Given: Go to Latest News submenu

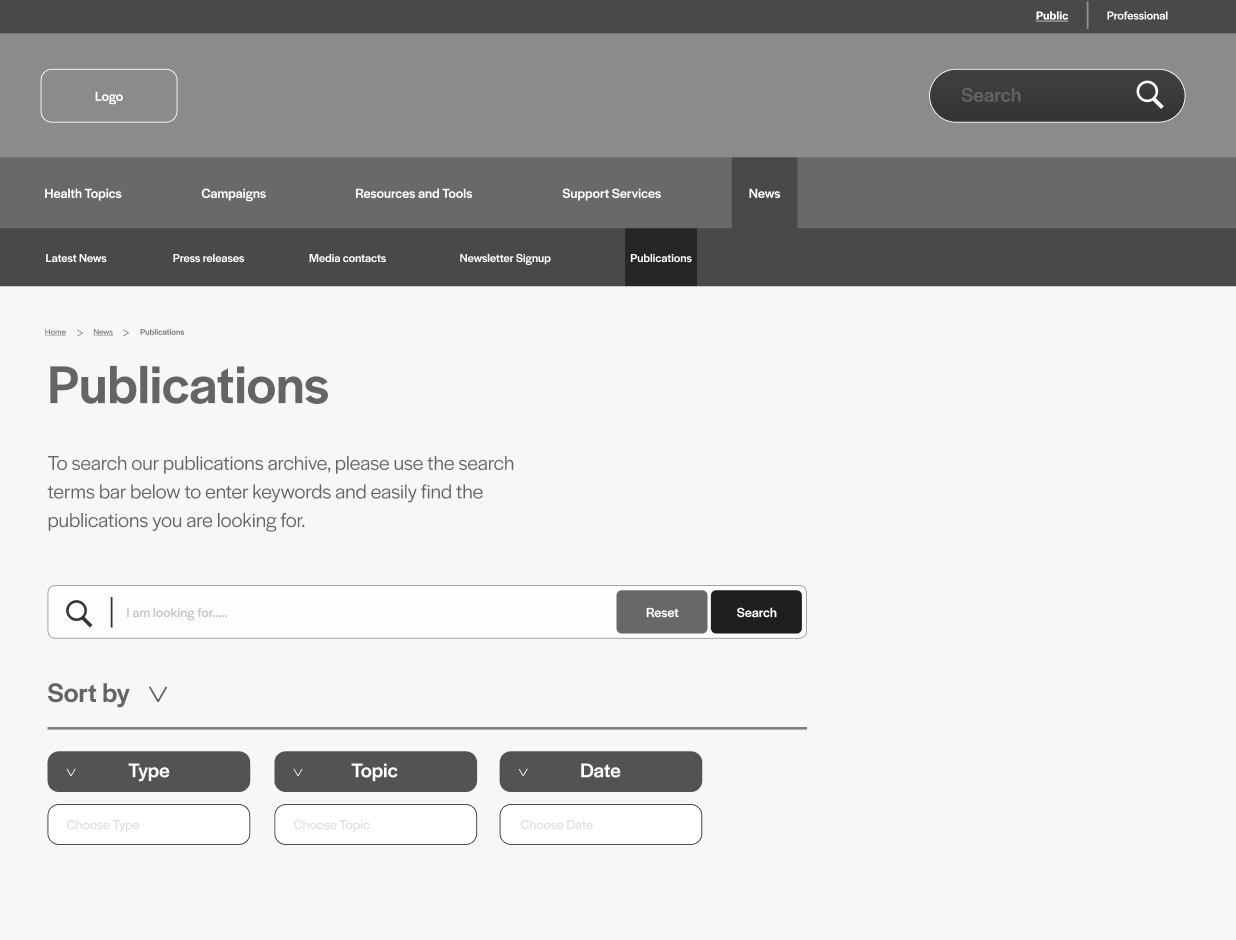Looking at the screenshot, I should 76,258.
